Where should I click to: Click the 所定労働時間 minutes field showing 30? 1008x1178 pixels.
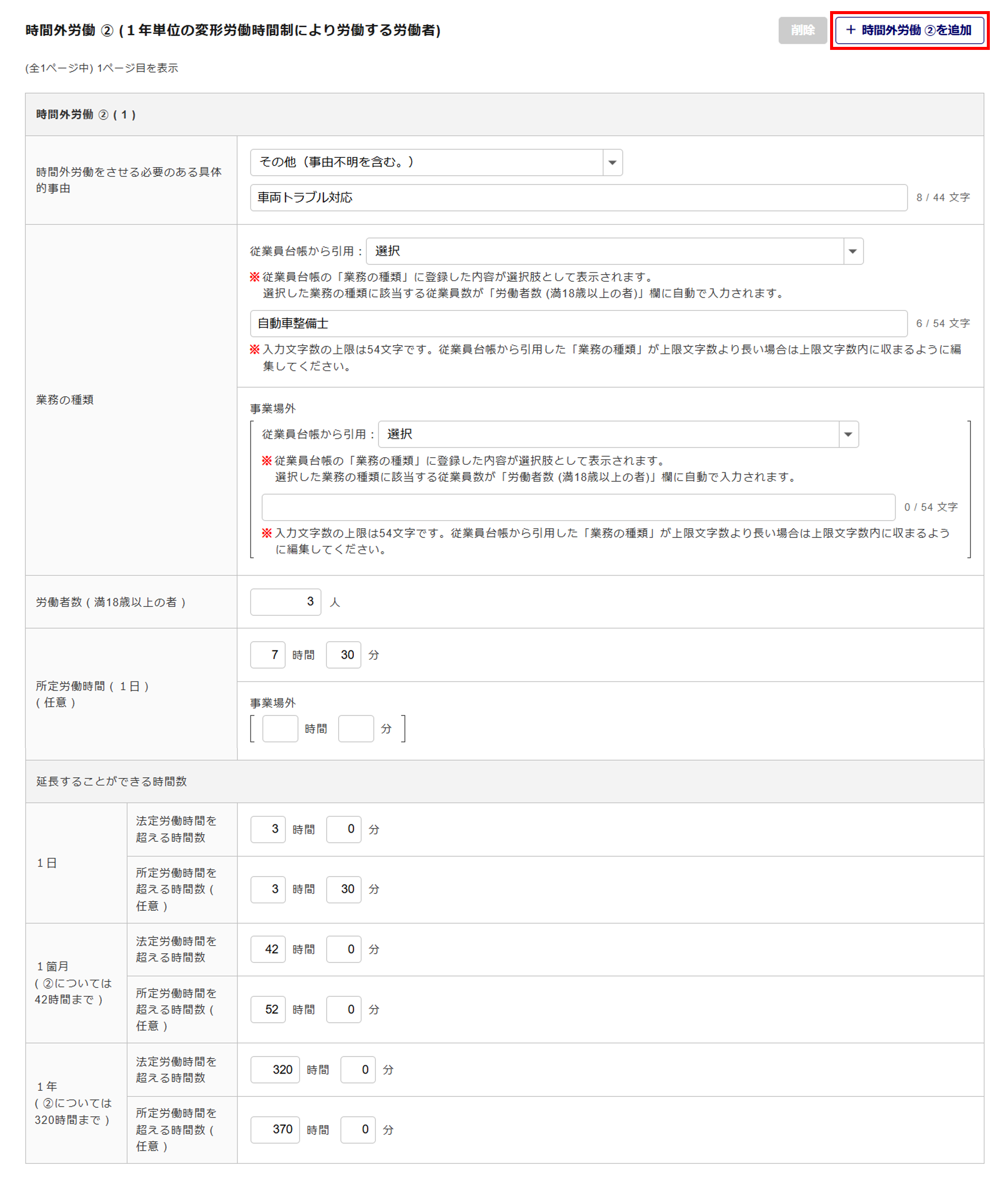343,655
